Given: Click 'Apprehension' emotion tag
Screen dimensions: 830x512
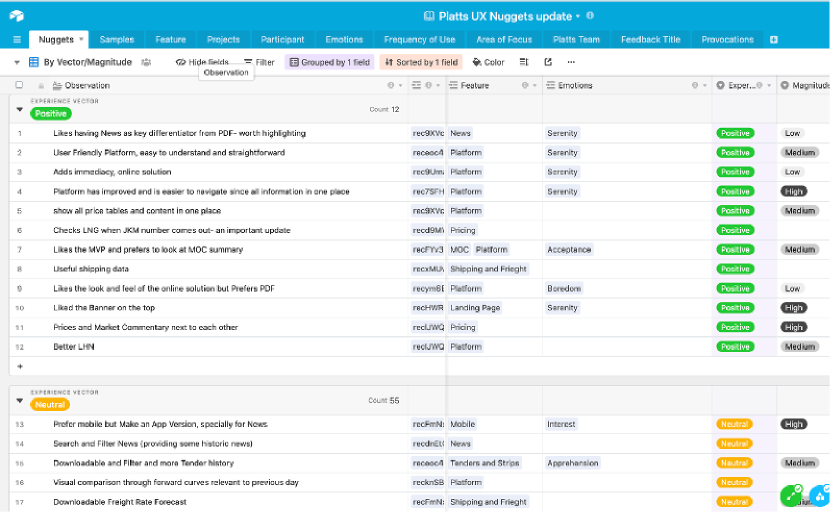Looking at the screenshot, I should pos(573,463).
